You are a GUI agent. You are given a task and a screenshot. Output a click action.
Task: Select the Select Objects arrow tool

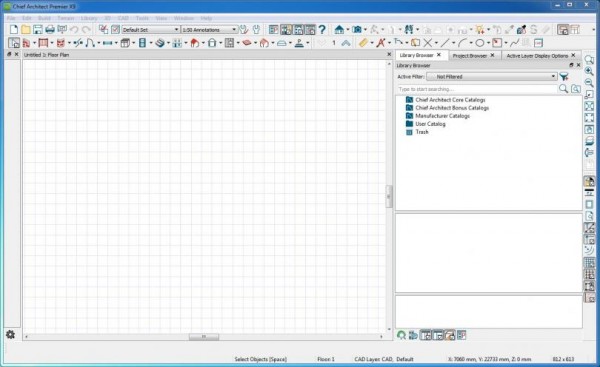click(14, 43)
